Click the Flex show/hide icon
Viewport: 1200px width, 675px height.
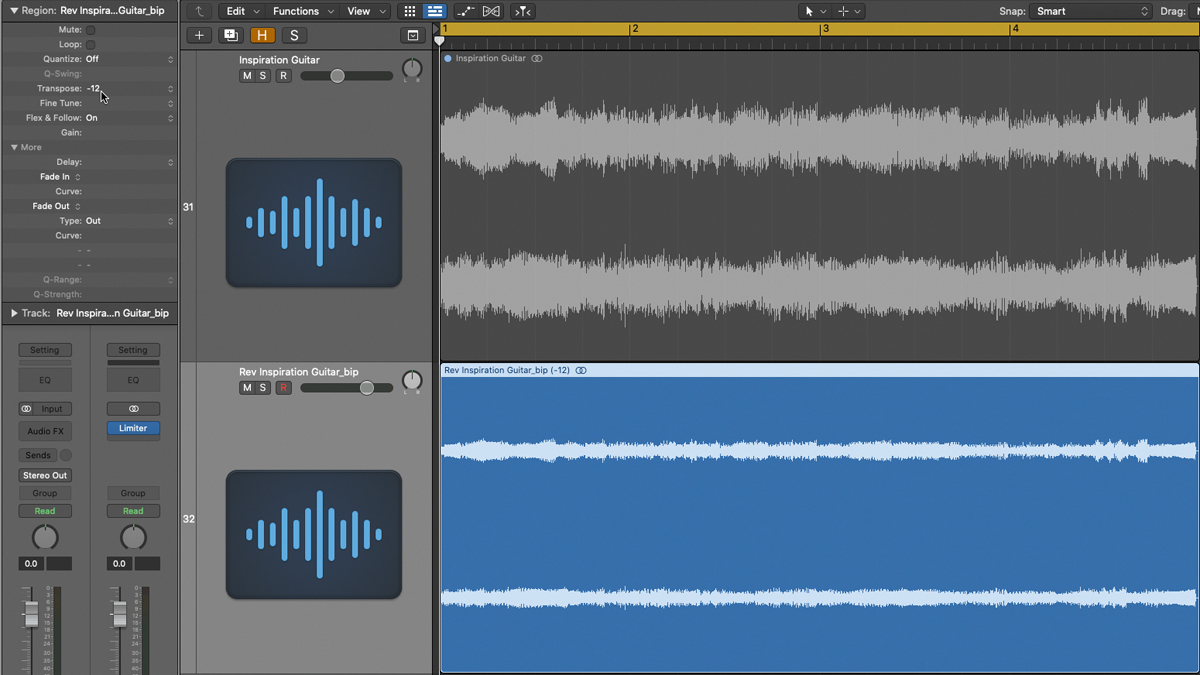click(491, 11)
